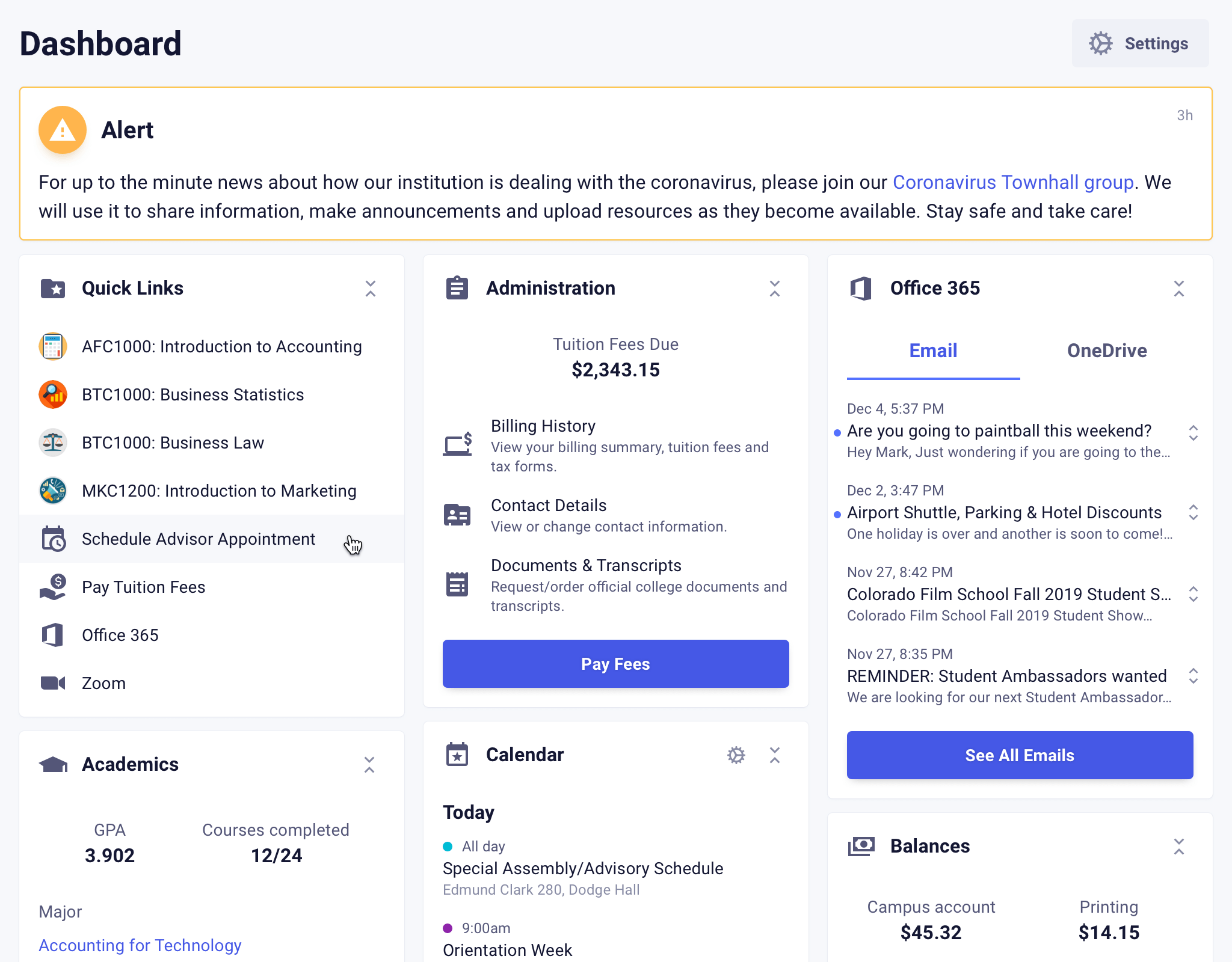
Task: Click the MKC1200 Marketing globe icon
Action: coord(54,491)
